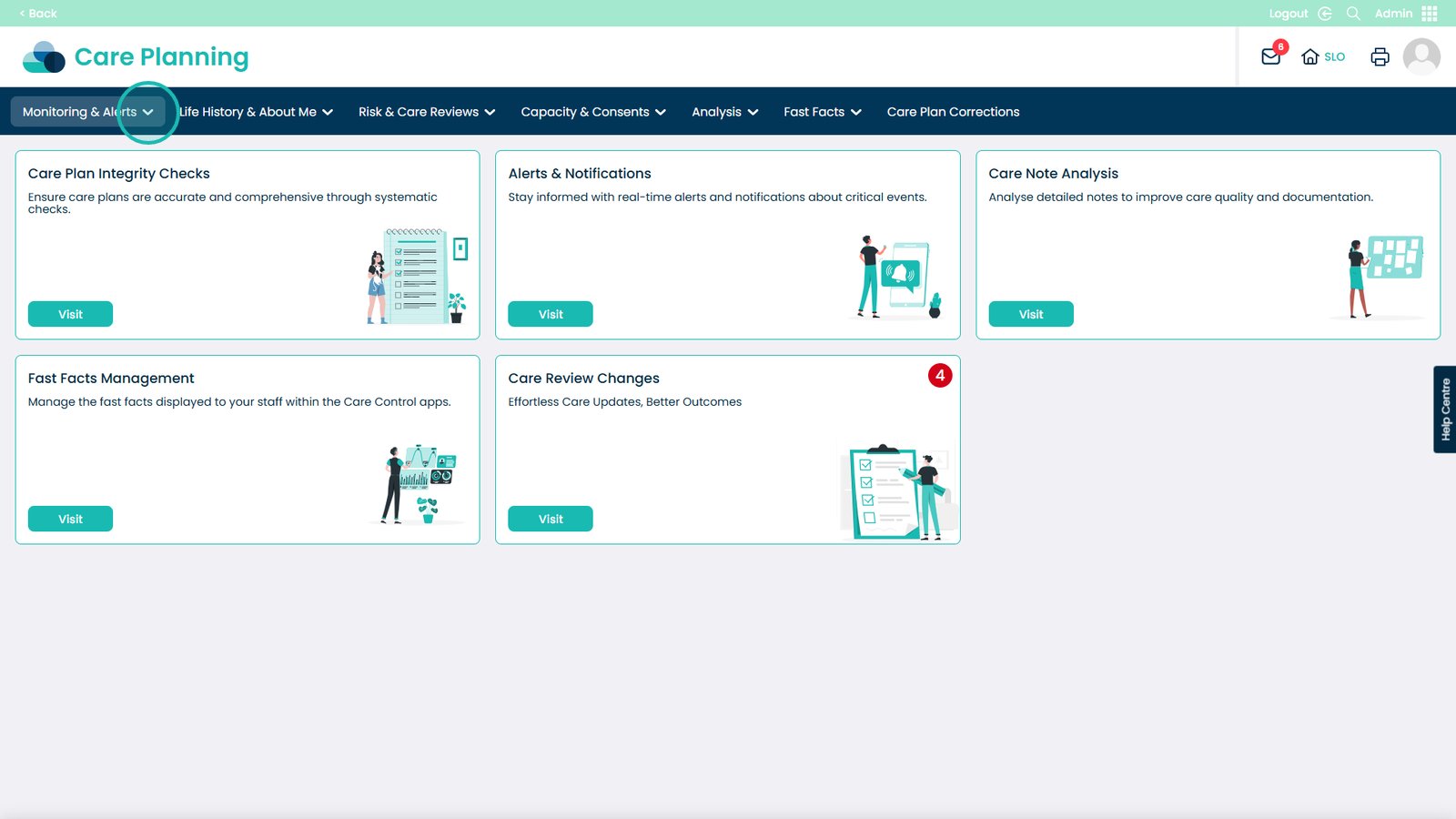Image resolution: width=1456 pixels, height=819 pixels.
Task: Click the Back link at top left
Action: pos(38,14)
